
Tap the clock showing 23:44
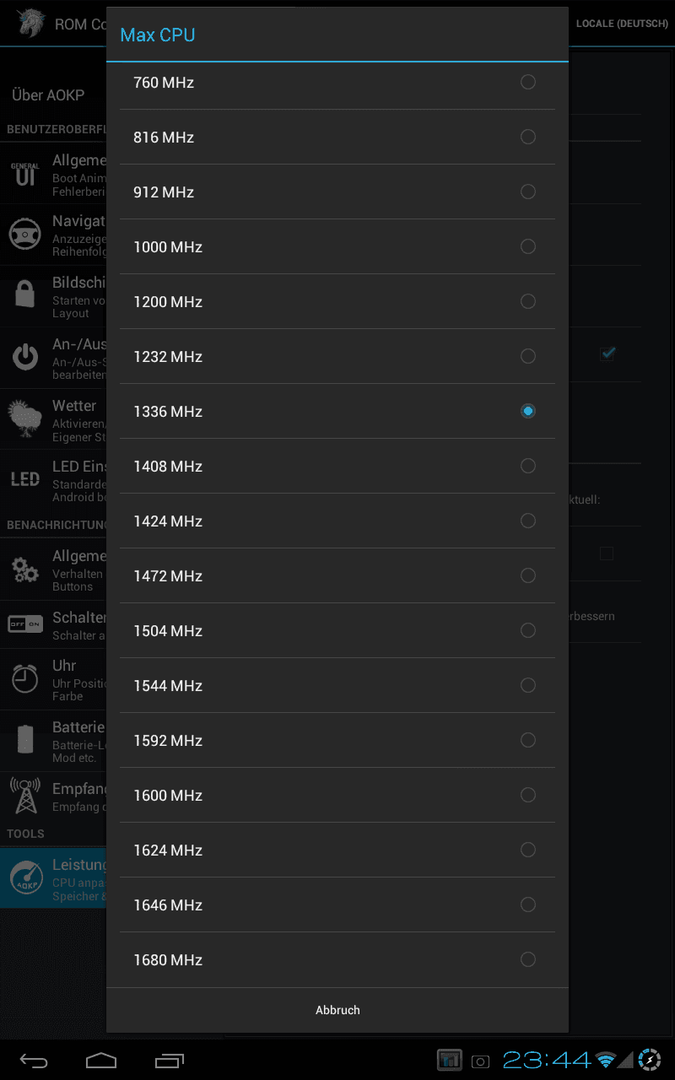click(546, 1060)
